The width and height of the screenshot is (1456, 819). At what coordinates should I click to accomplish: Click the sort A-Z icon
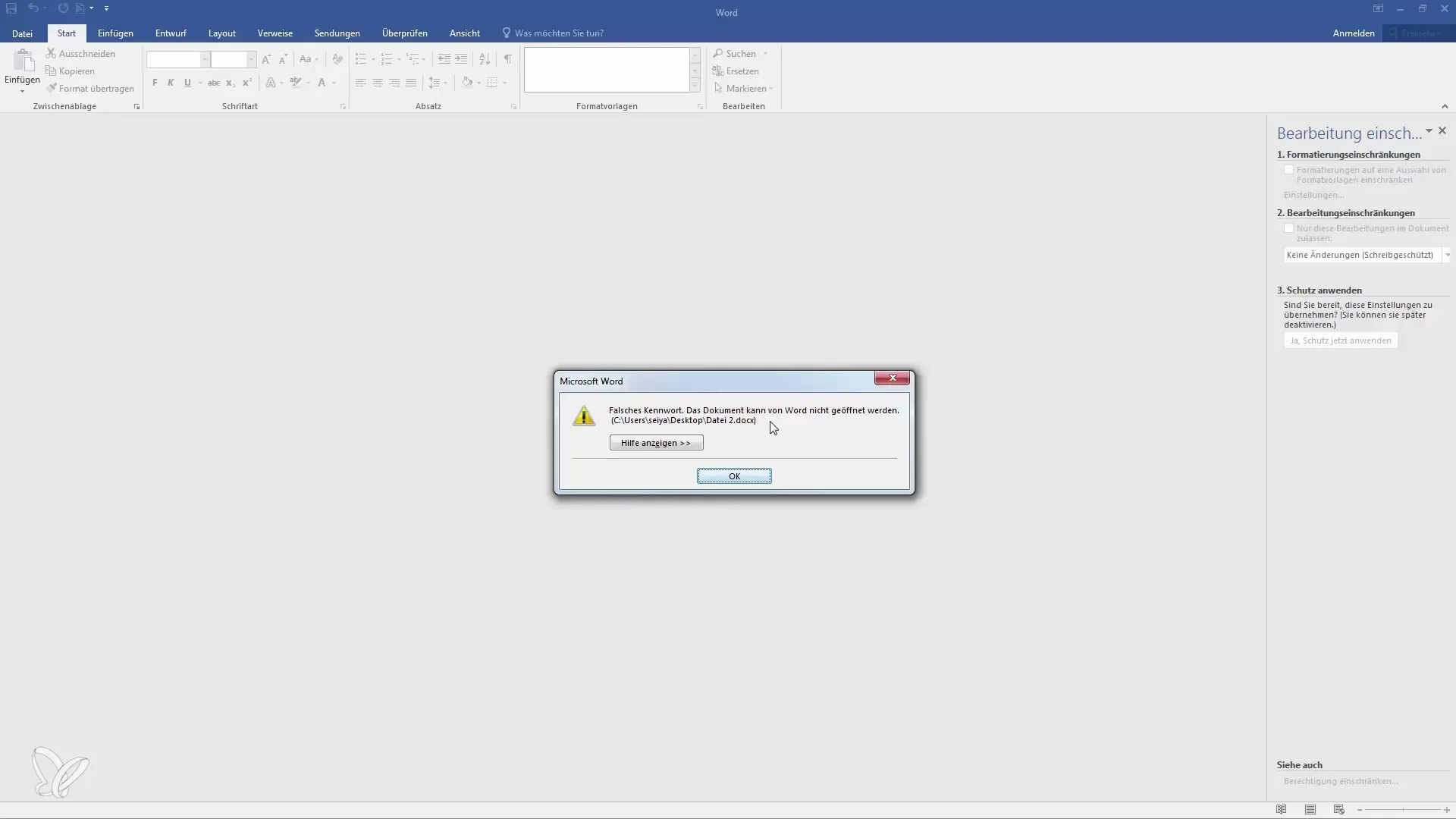coord(485,59)
